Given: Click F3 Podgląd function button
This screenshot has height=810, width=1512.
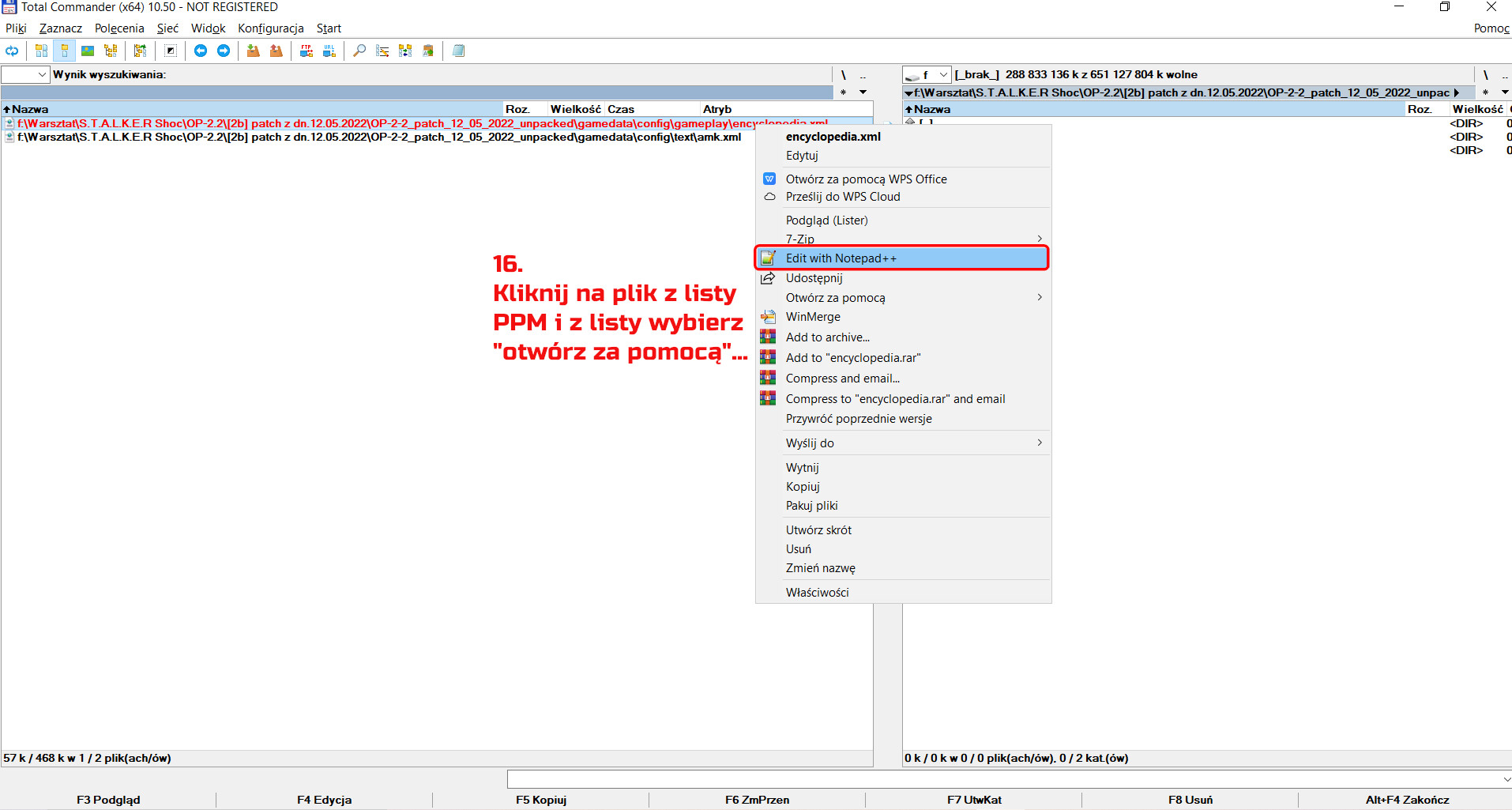Looking at the screenshot, I should point(108,800).
